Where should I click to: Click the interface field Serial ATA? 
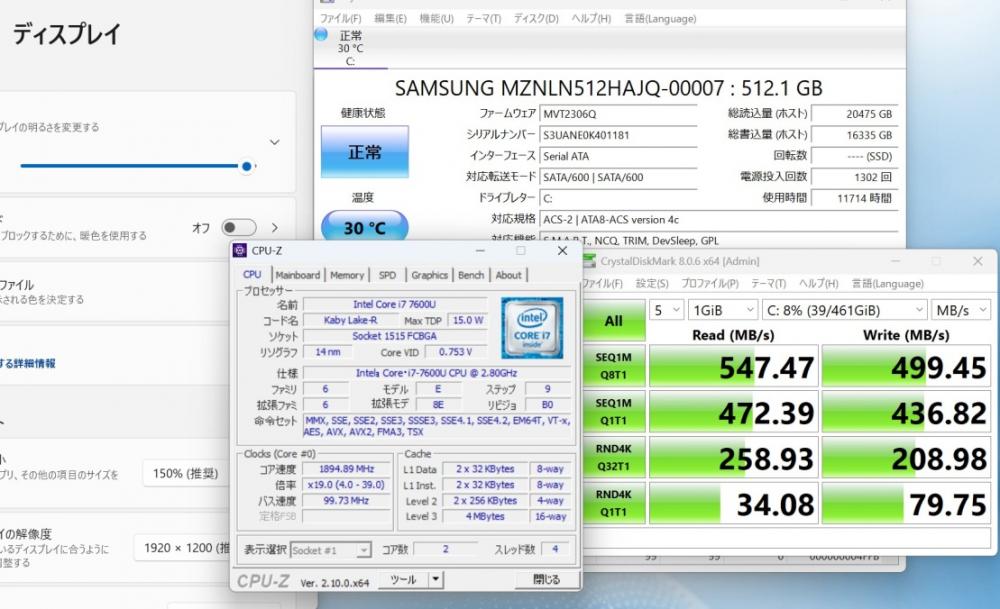[618, 156]
